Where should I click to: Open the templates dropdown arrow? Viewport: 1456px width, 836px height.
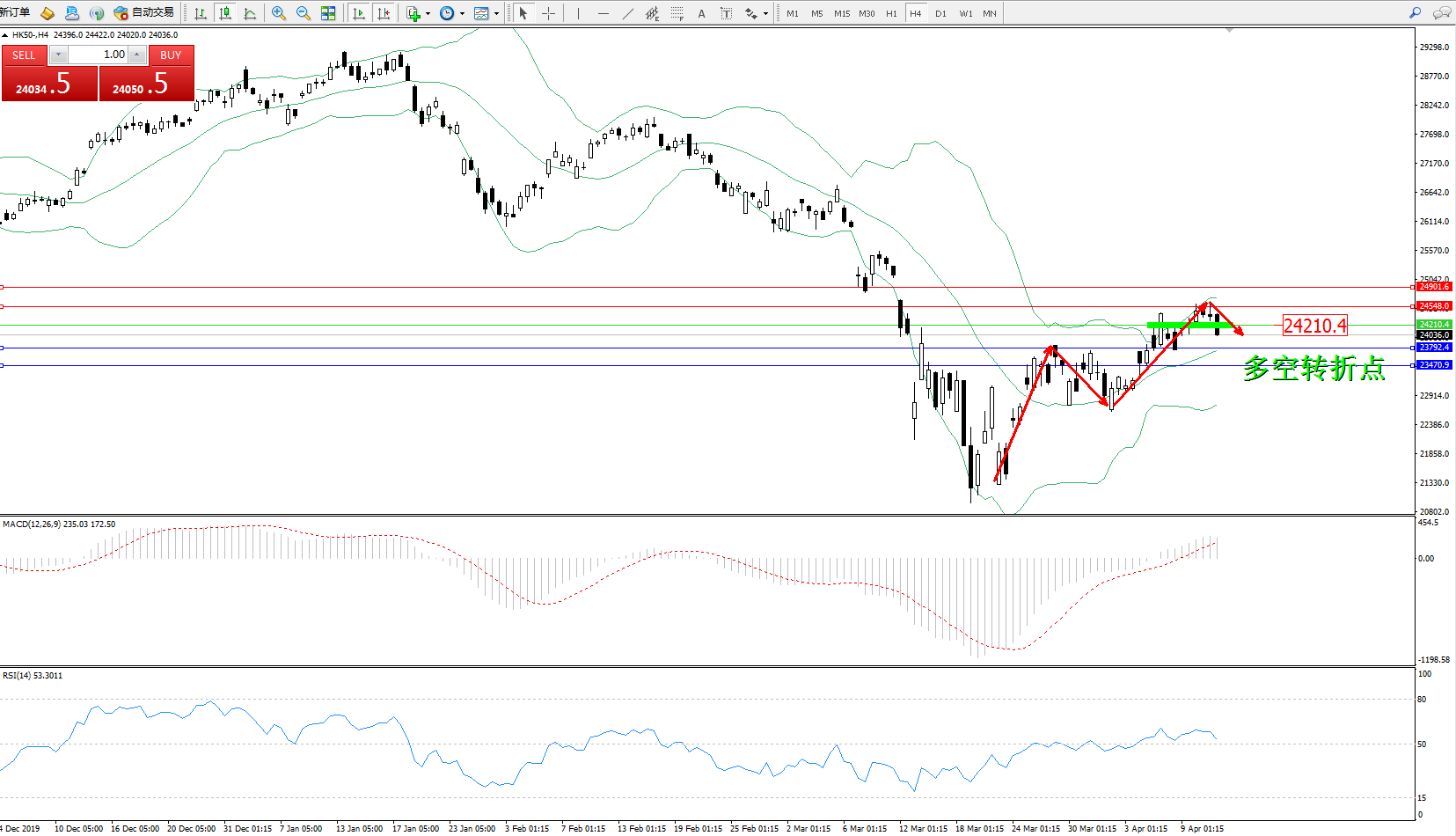coord(496,13)
